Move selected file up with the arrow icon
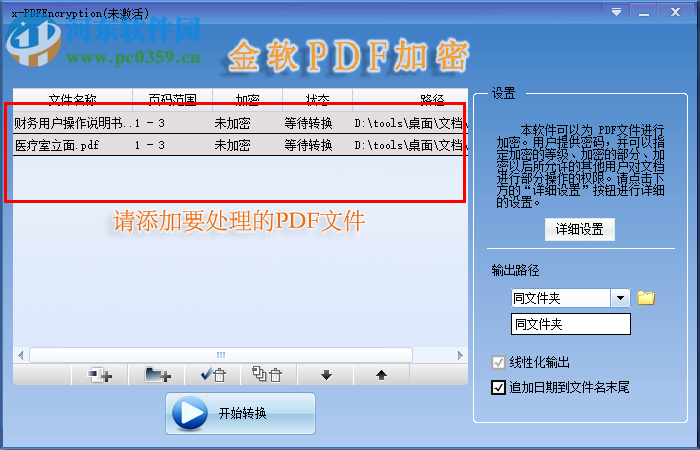The image size is (700, 450). (381, 375)
